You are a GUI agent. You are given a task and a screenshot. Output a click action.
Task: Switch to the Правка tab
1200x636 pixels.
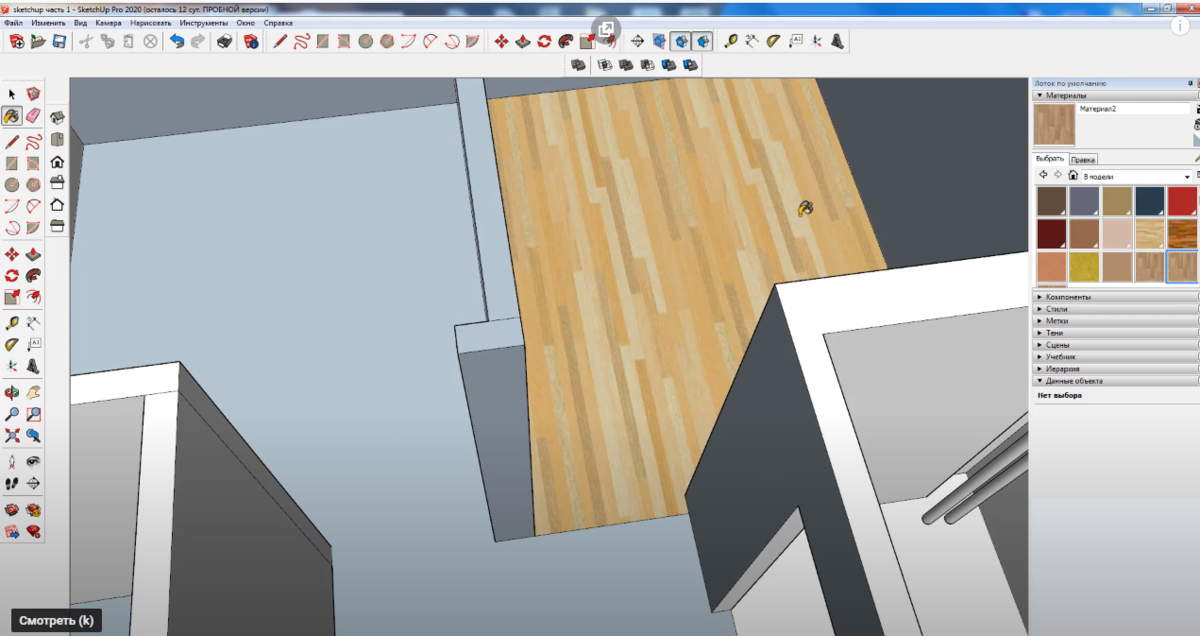1083,159
